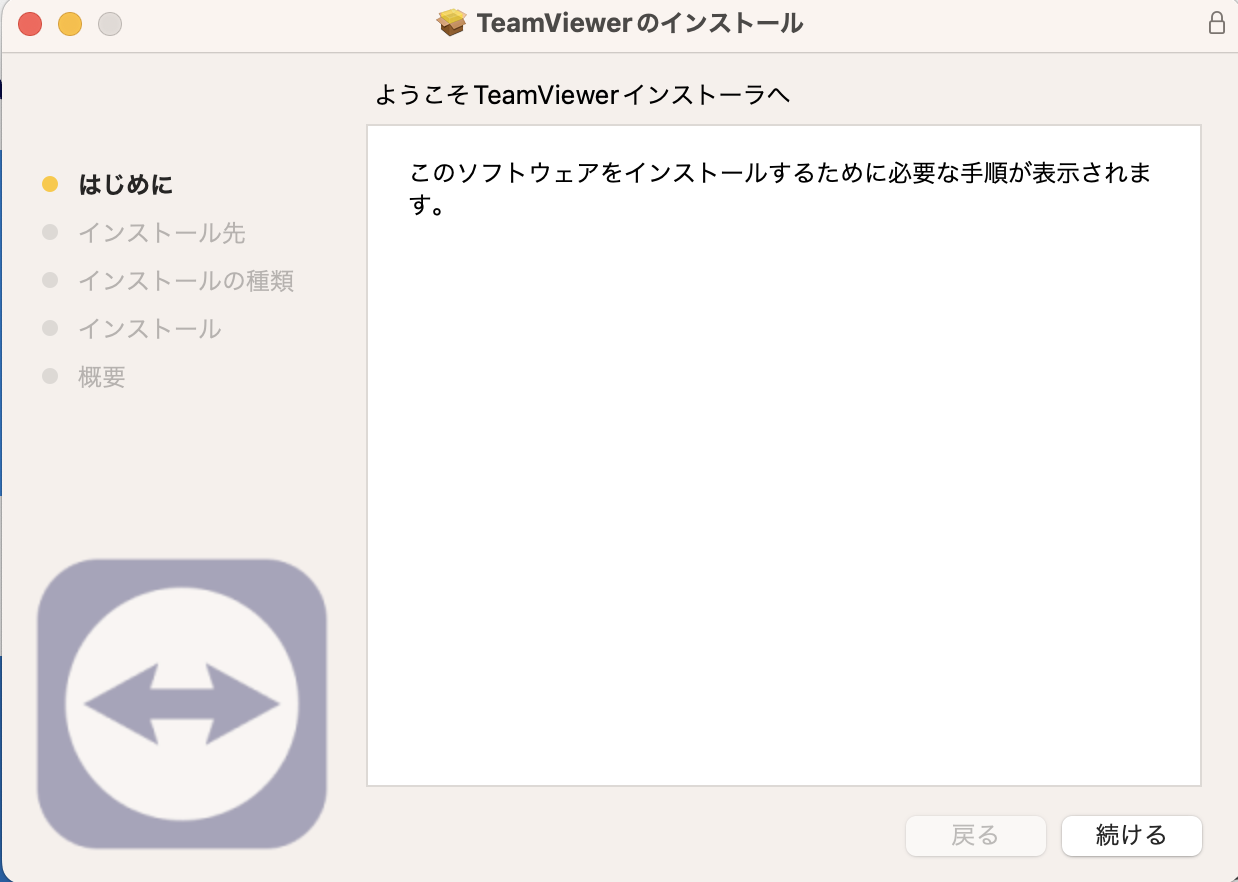1238x882 pixels.
Task: Click the package icon beside the window title
Action: pos(453,23)
